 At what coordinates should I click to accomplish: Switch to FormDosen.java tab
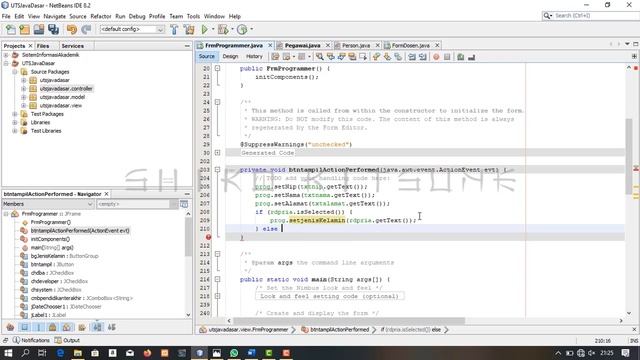point(411,45)
